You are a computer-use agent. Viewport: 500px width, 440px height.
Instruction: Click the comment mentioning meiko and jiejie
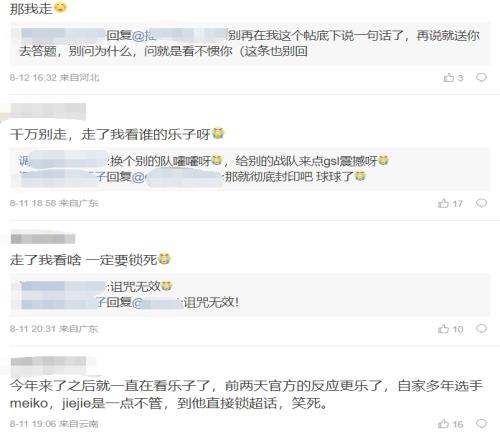[246, 395]
